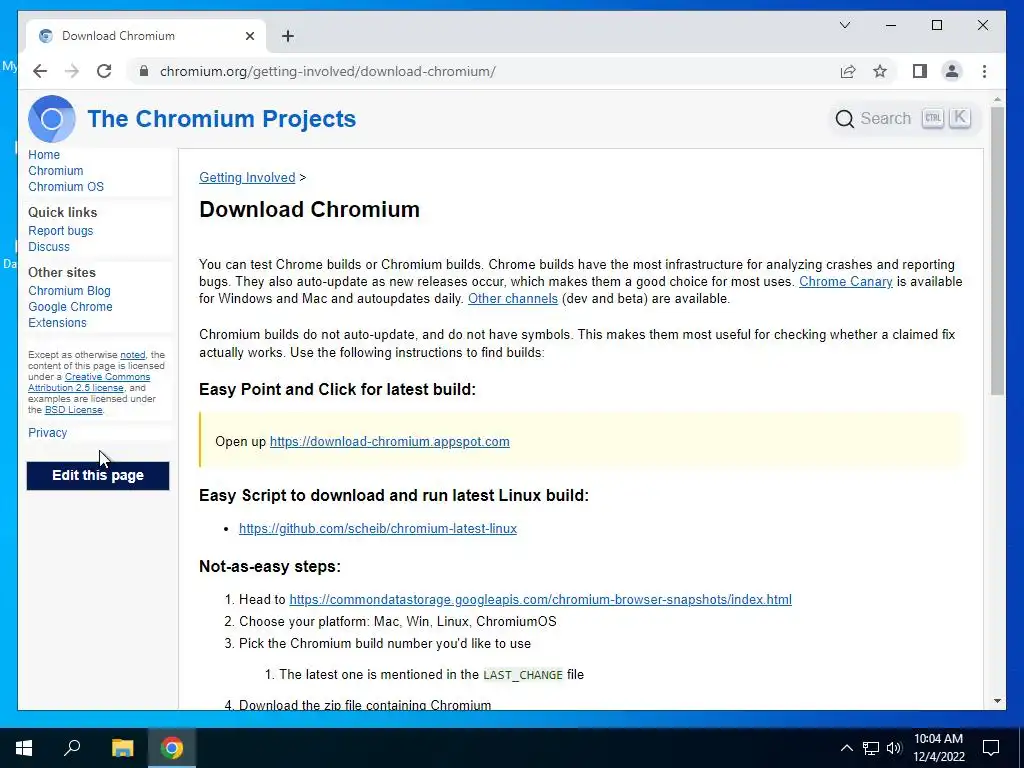Screen dimensions: 1024x768
Task: Open download-chromium.appspot.com link
Action: (x=390, y=441)
